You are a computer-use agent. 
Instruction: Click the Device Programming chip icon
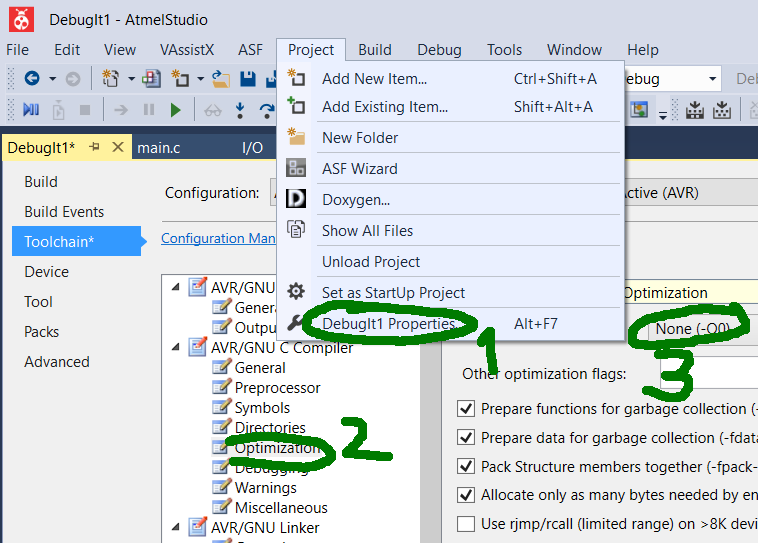(x=692, y=110)
